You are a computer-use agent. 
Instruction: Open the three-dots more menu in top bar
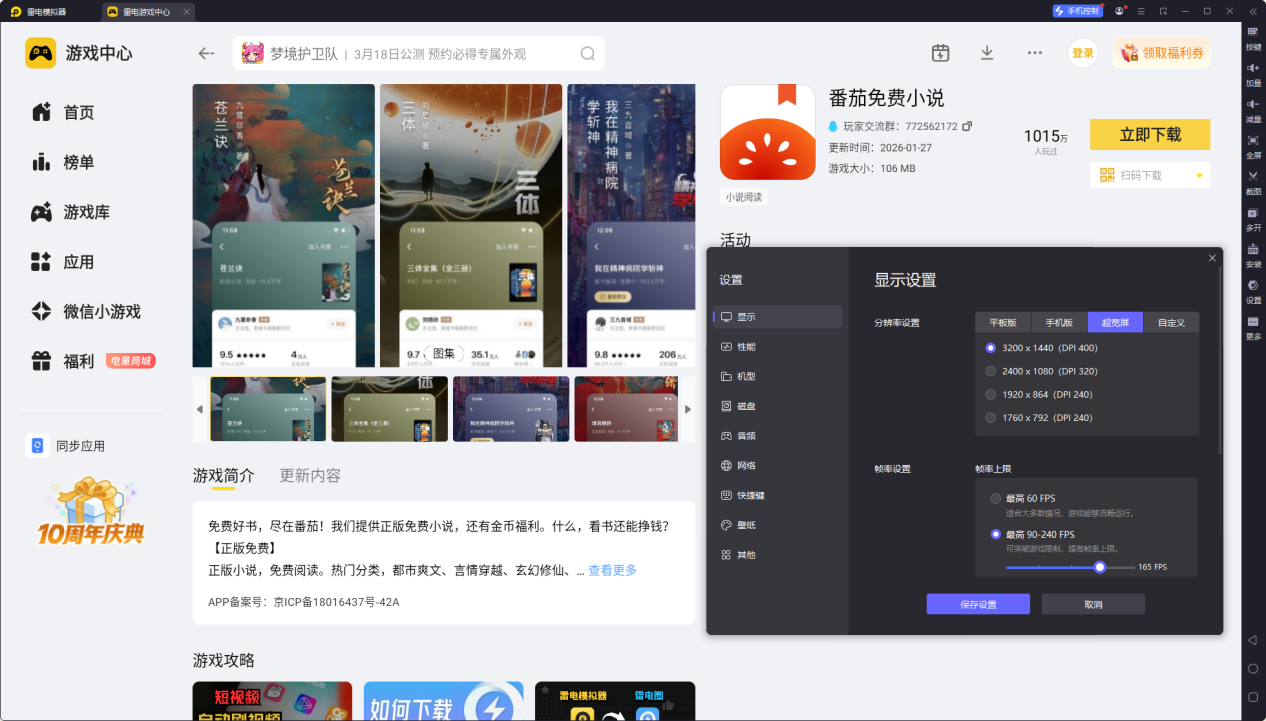tap(1035, 53)
